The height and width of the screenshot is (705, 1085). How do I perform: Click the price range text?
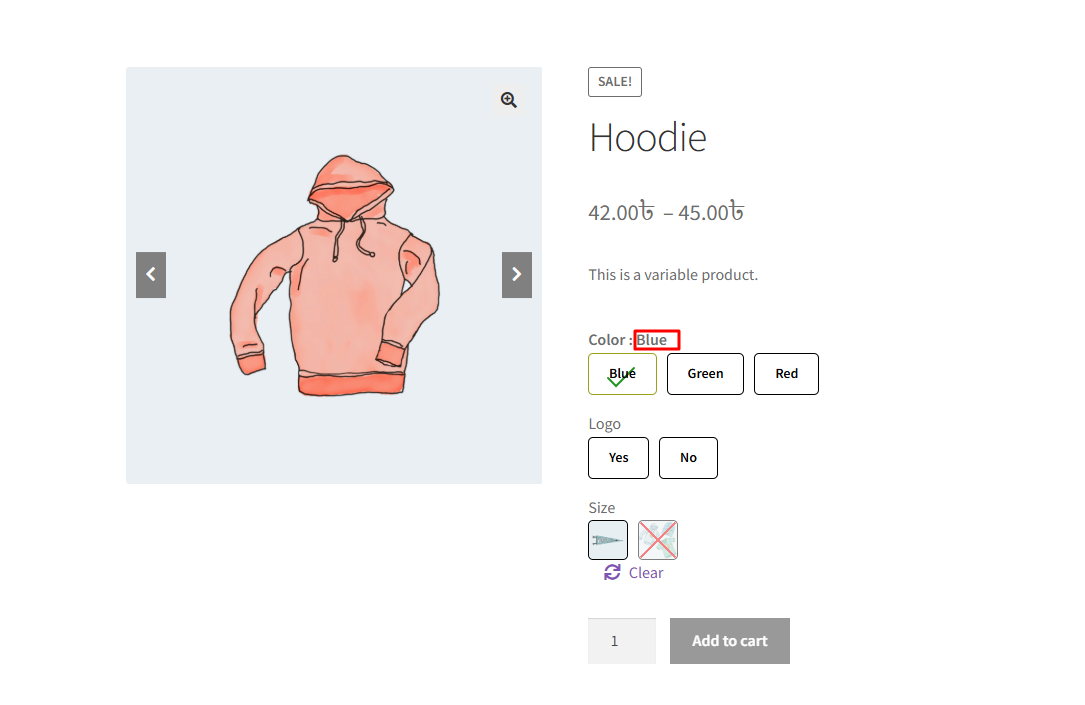pos(666,212)
